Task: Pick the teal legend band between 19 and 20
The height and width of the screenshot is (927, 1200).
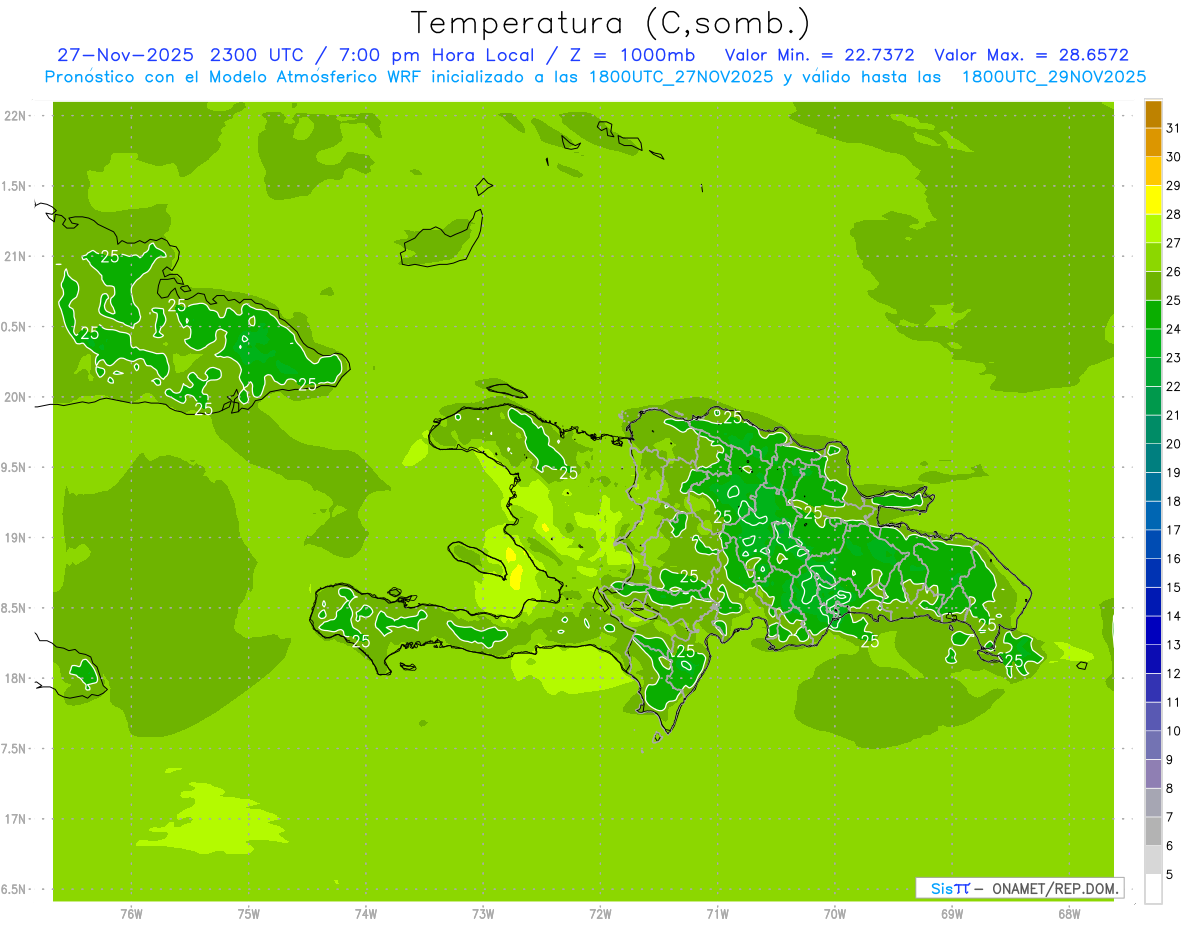Action: pos(1153,458)
